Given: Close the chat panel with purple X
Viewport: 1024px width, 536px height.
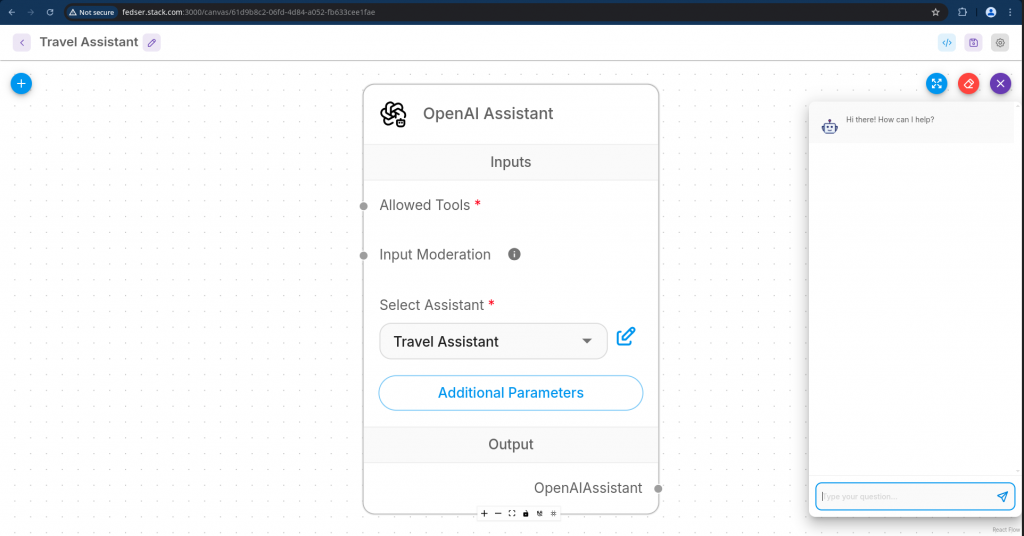Looking at the screenshot, I should pos(1000,84).
